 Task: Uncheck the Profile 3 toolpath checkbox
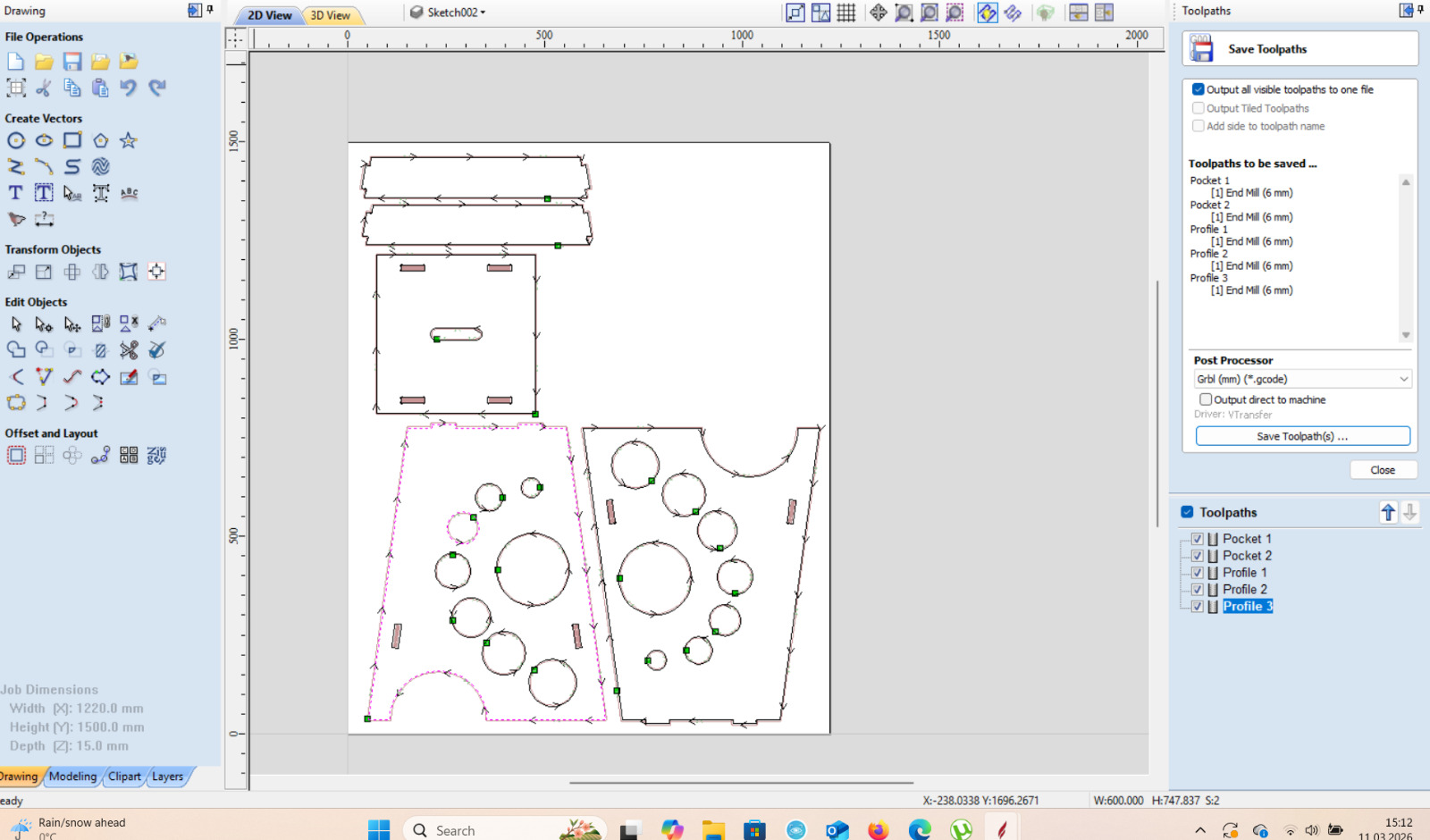[1198, 607]
